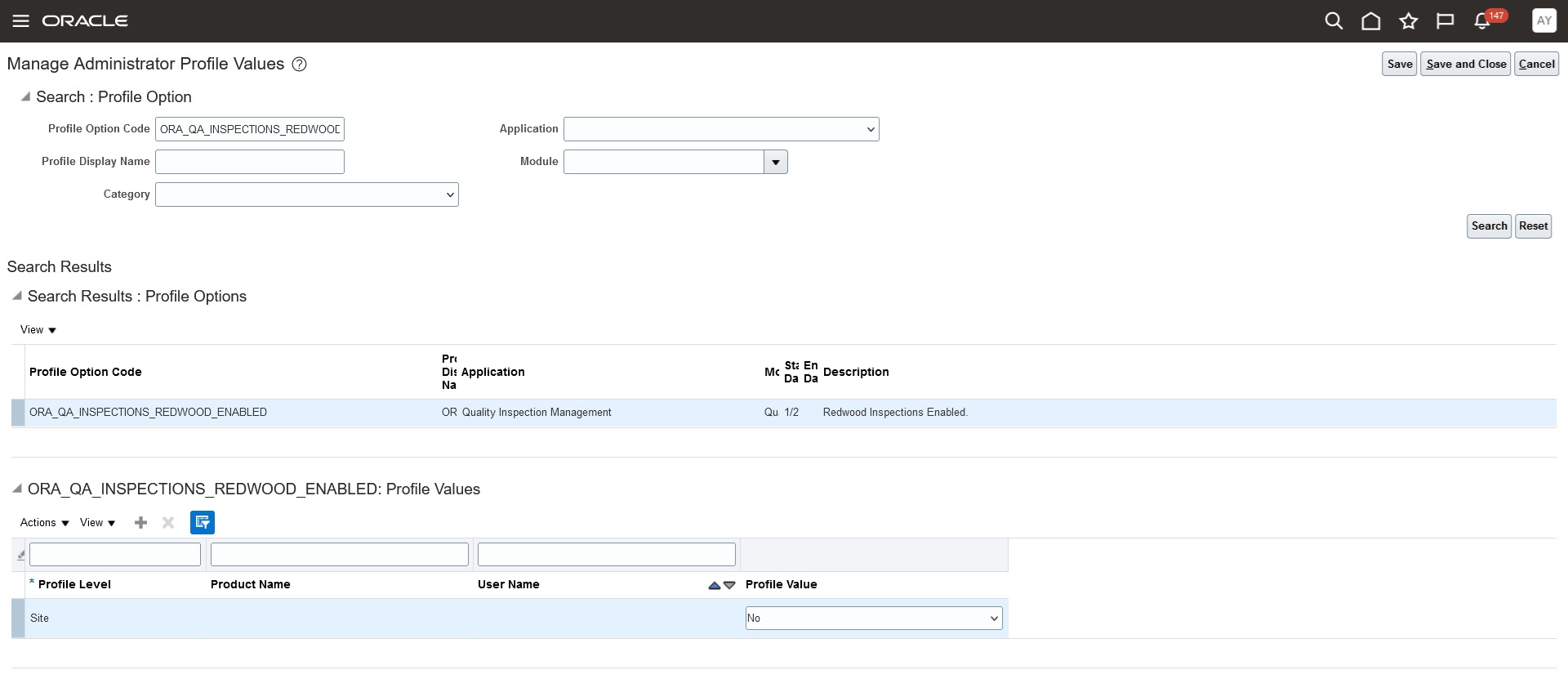Viewport: 1568px width, 688px height.
Task: Open the Watchlist flag icon
Action: [x=1445, y=21]
